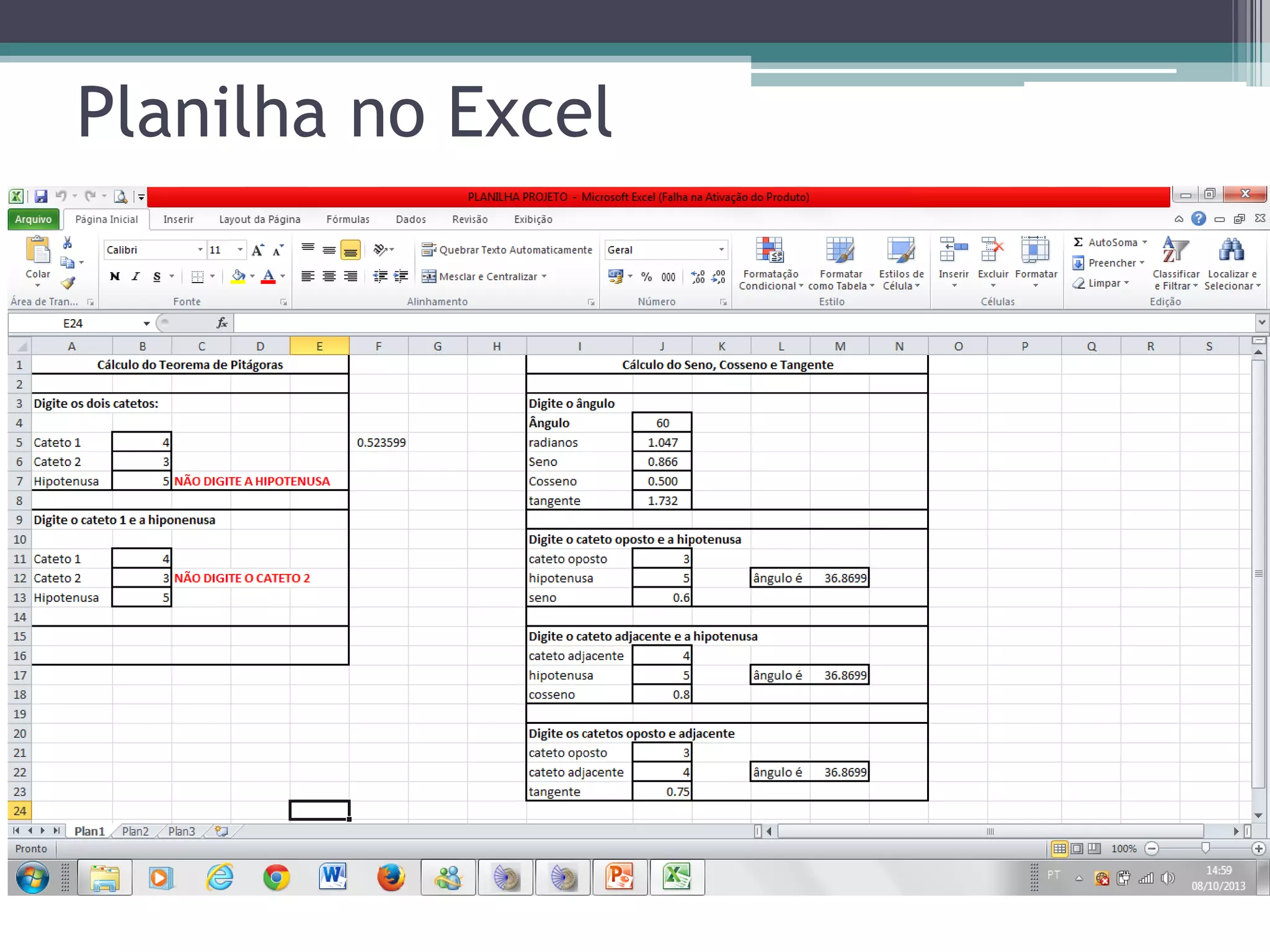The width and height of the screenshot is (1270, 952).
Task: Click the Excel Help question mark icon
Action: [1198, 218]
